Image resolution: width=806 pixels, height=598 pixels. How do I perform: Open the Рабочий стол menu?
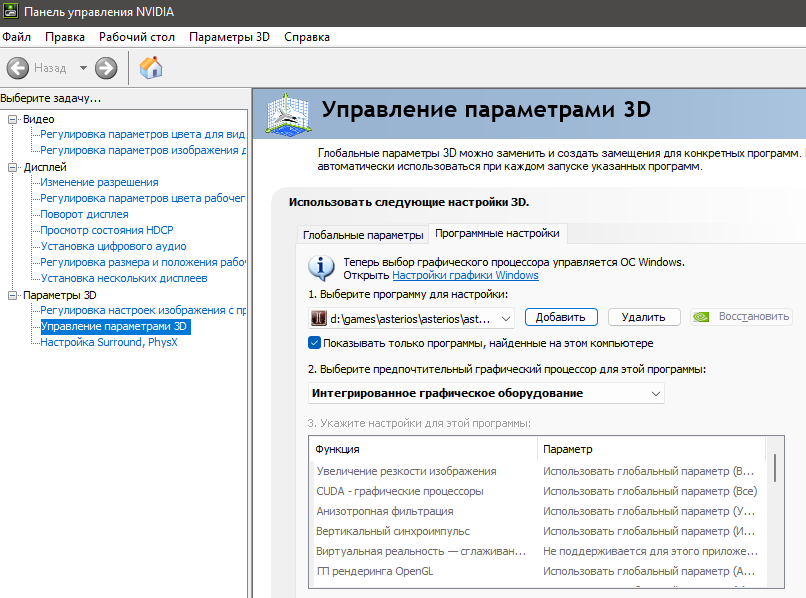click(137, 37)
